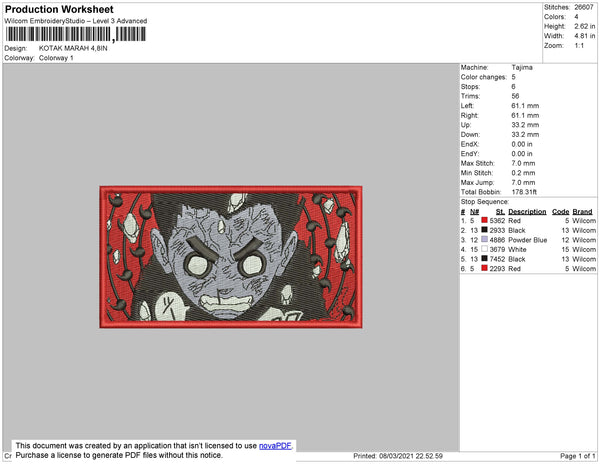Click the 'Page 1 of 1' footer text
The width and height of the screenshot is (600, 464).
(578, 456)
